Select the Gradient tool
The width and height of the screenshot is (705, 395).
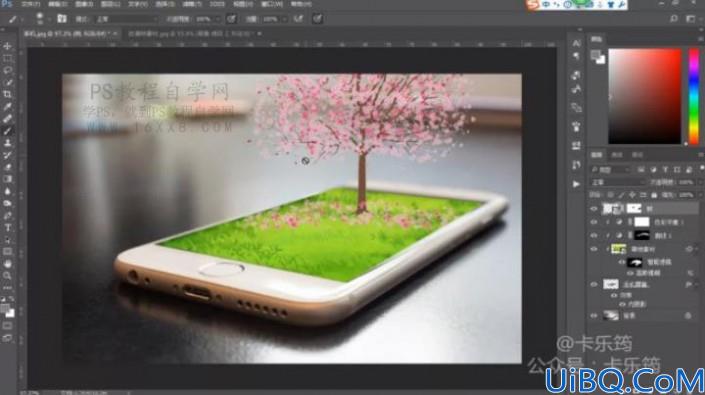7,179
